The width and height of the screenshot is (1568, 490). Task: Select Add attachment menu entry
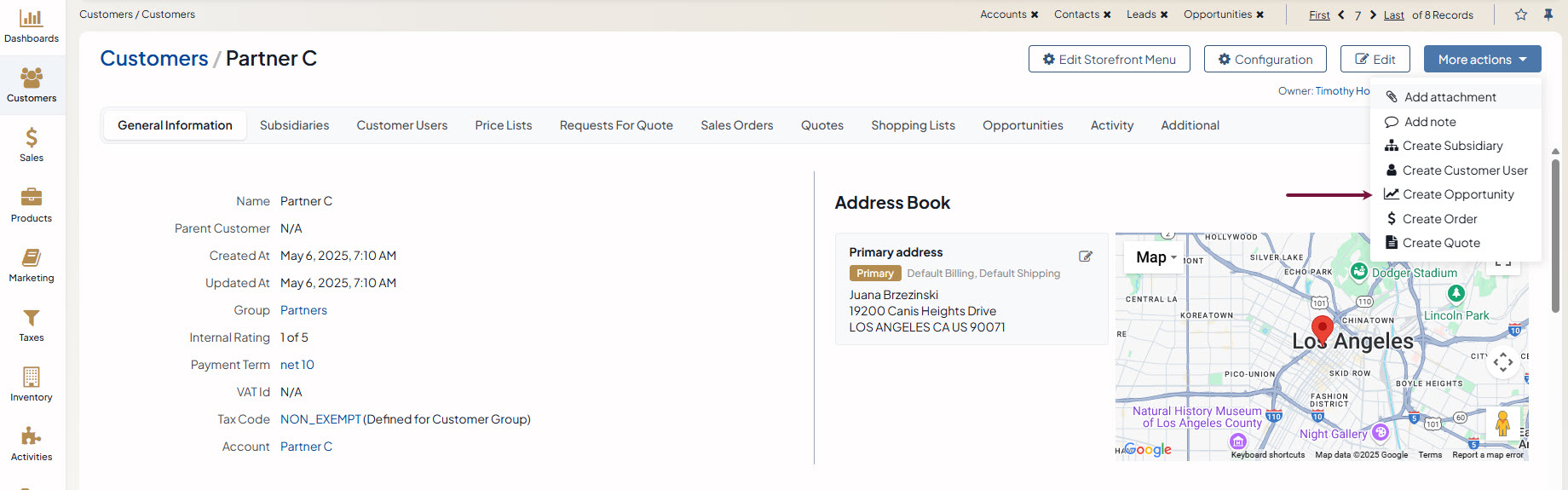pos(1450,97)
